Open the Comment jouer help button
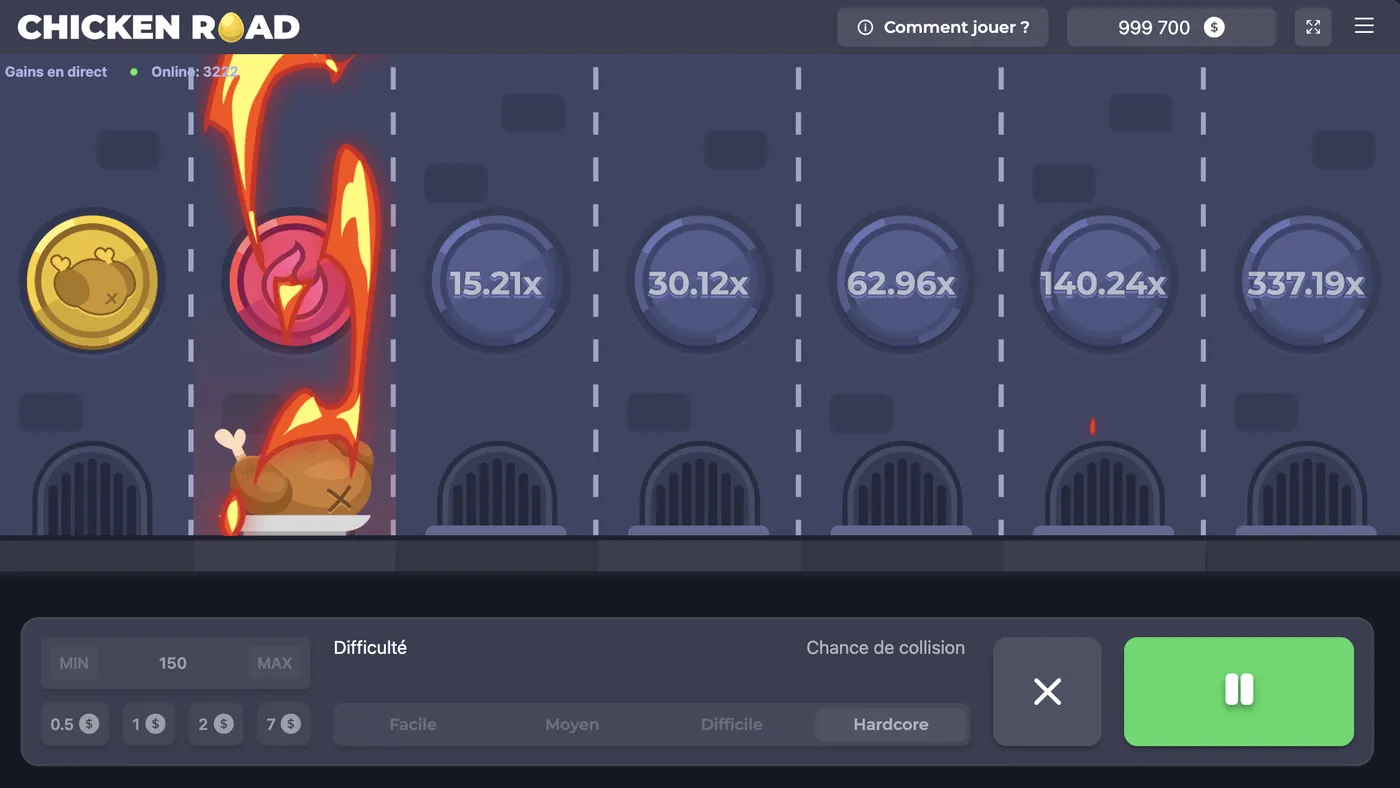This screenshot has width=1400, height=788. pyautogui.click(x=942, y=27)
